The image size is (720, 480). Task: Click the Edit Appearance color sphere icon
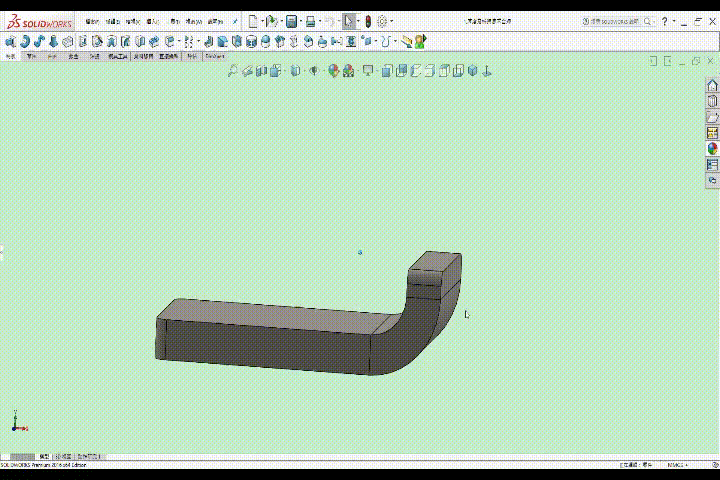[333, 71]
